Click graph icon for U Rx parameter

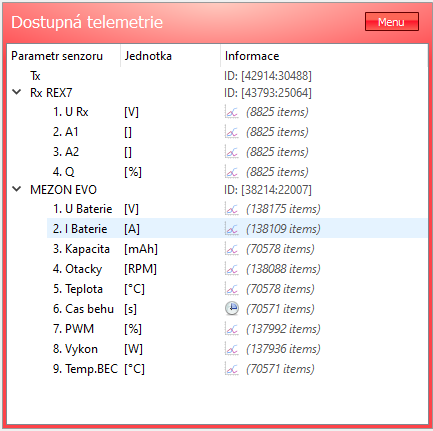tap(232, 112)
